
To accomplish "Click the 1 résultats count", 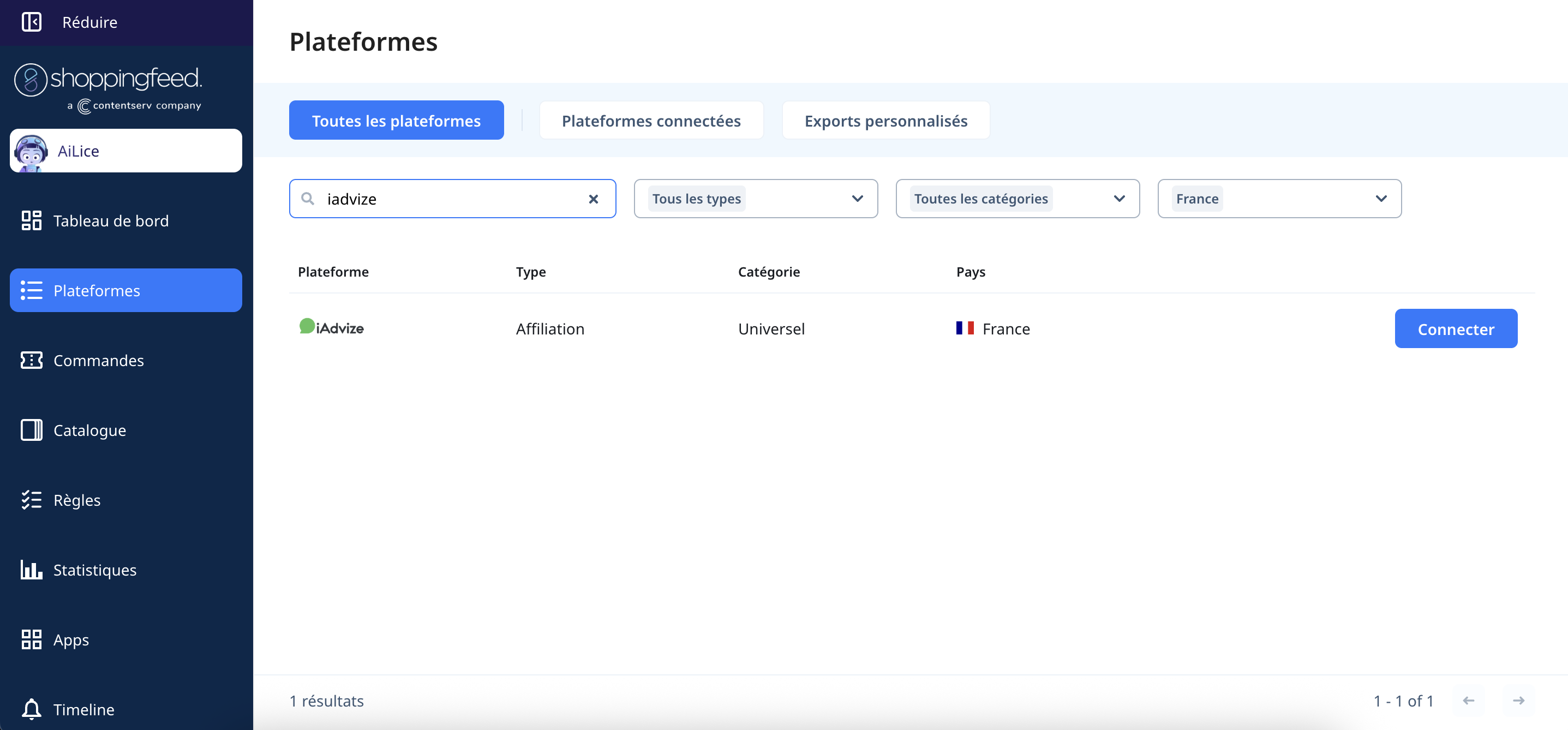I will coord(326,701).
